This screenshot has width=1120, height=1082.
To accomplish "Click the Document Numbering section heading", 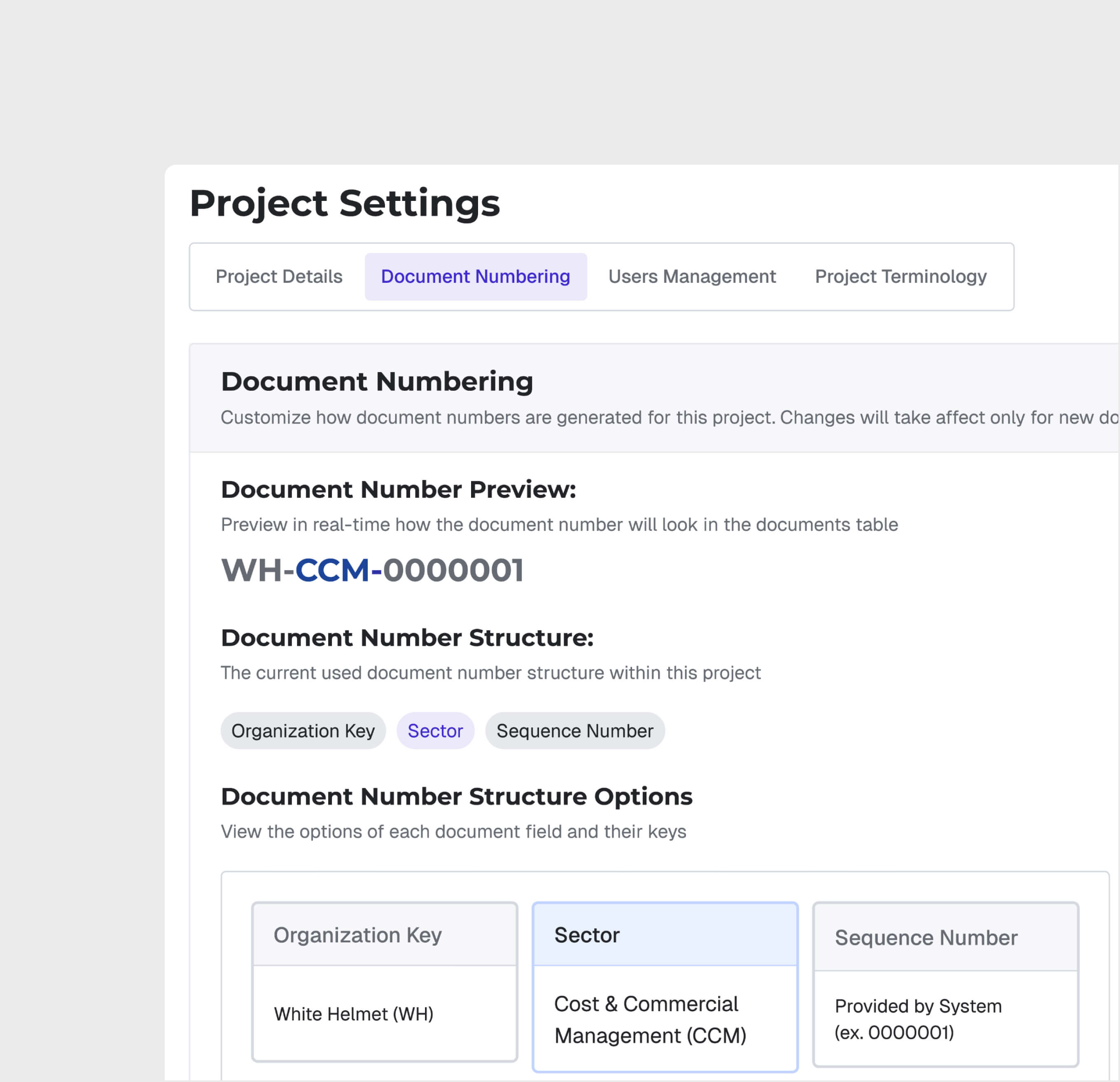I will 377,382.
